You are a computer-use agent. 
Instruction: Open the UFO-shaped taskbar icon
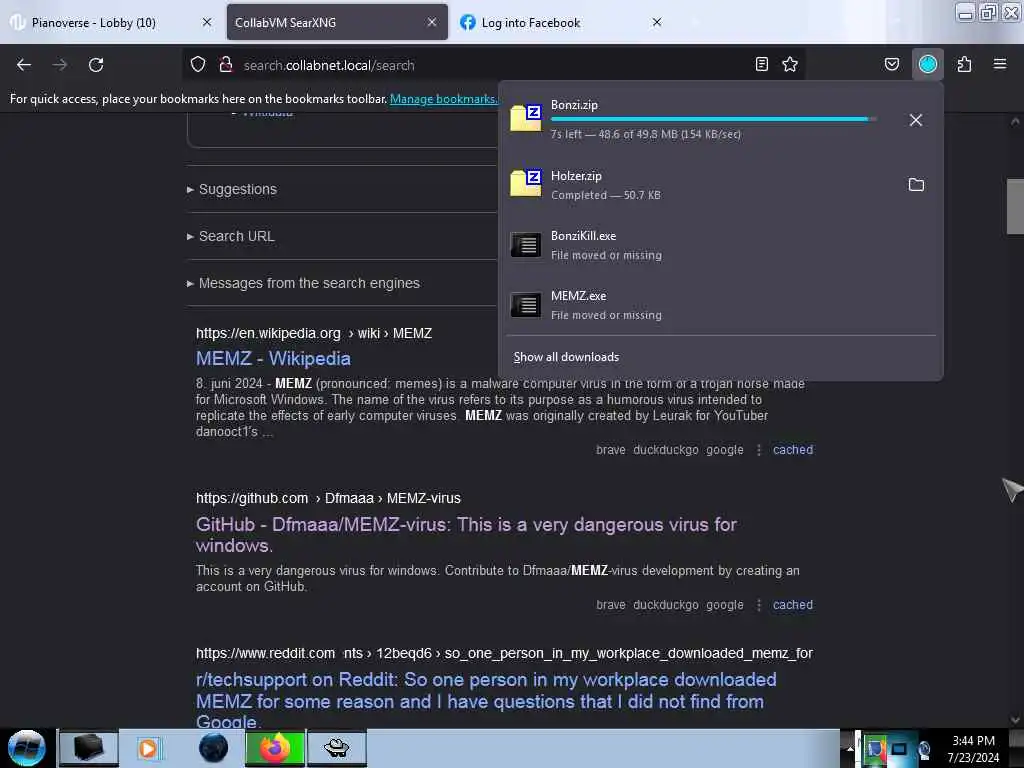(x=337, y=748)
